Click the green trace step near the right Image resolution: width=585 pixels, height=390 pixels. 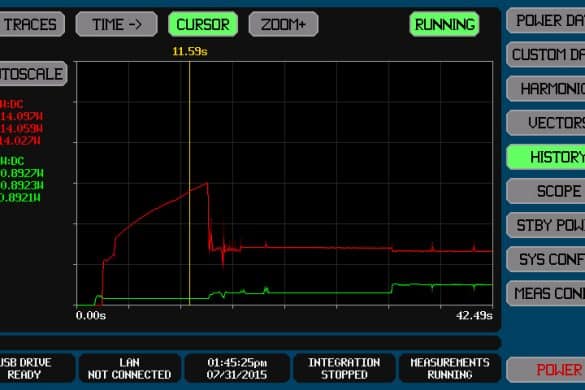click(x=392, y=288)
